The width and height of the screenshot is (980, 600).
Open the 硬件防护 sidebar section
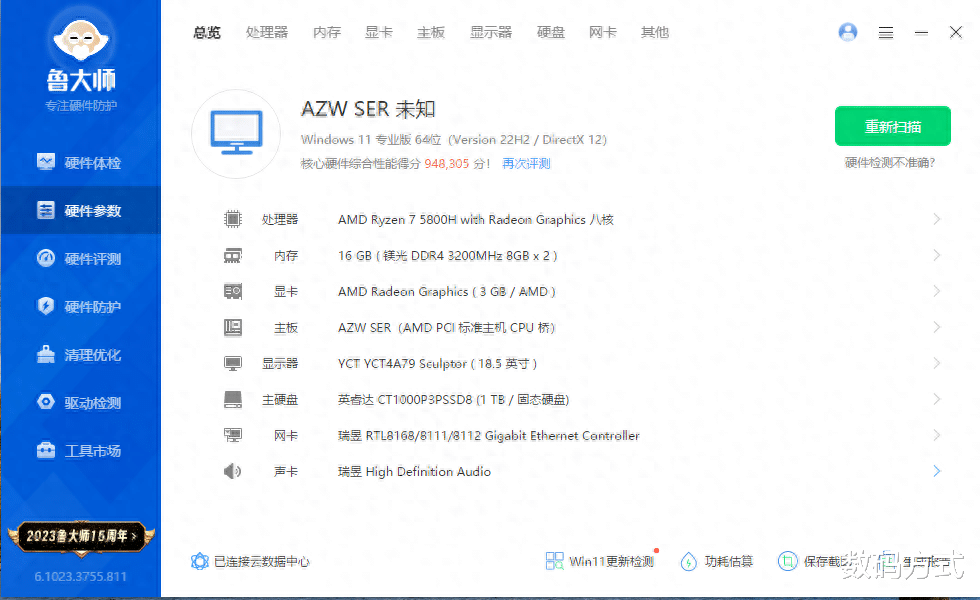pyautogui.click(x=80, y=307)
